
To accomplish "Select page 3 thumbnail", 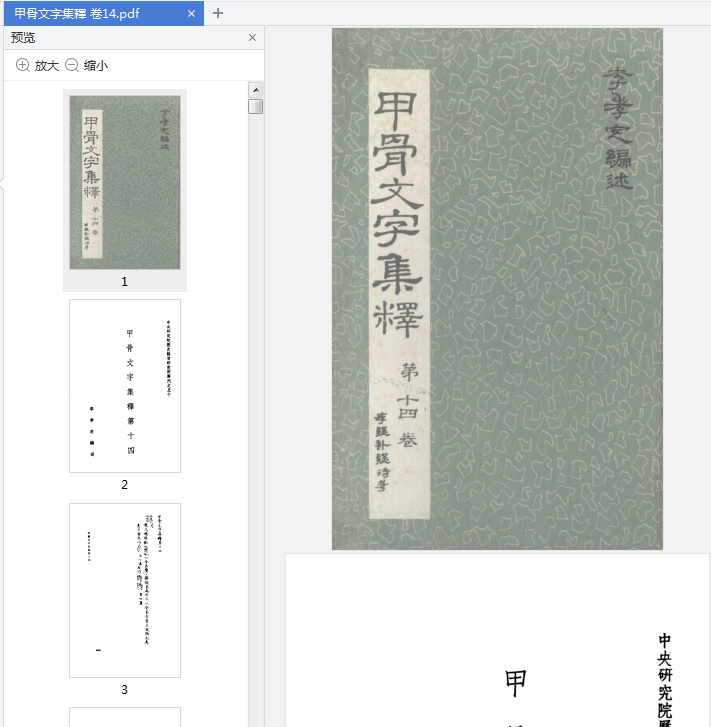I will pos(125,590).
